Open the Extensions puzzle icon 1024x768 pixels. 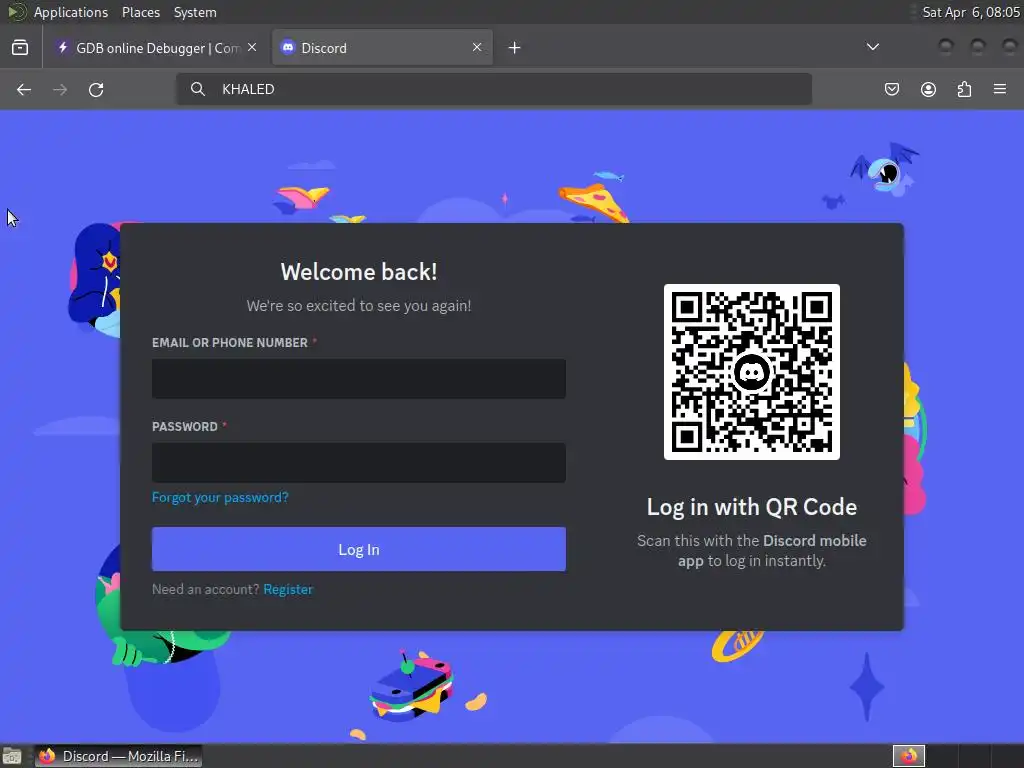click(x=964, y=89)
